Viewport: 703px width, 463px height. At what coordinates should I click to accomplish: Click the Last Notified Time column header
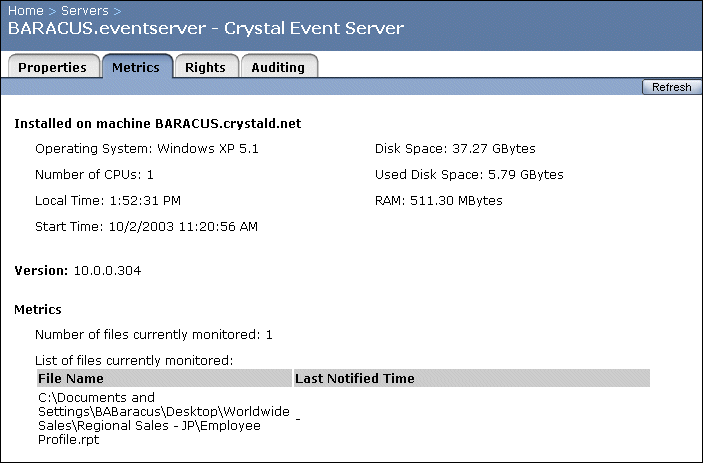[472, 378]
